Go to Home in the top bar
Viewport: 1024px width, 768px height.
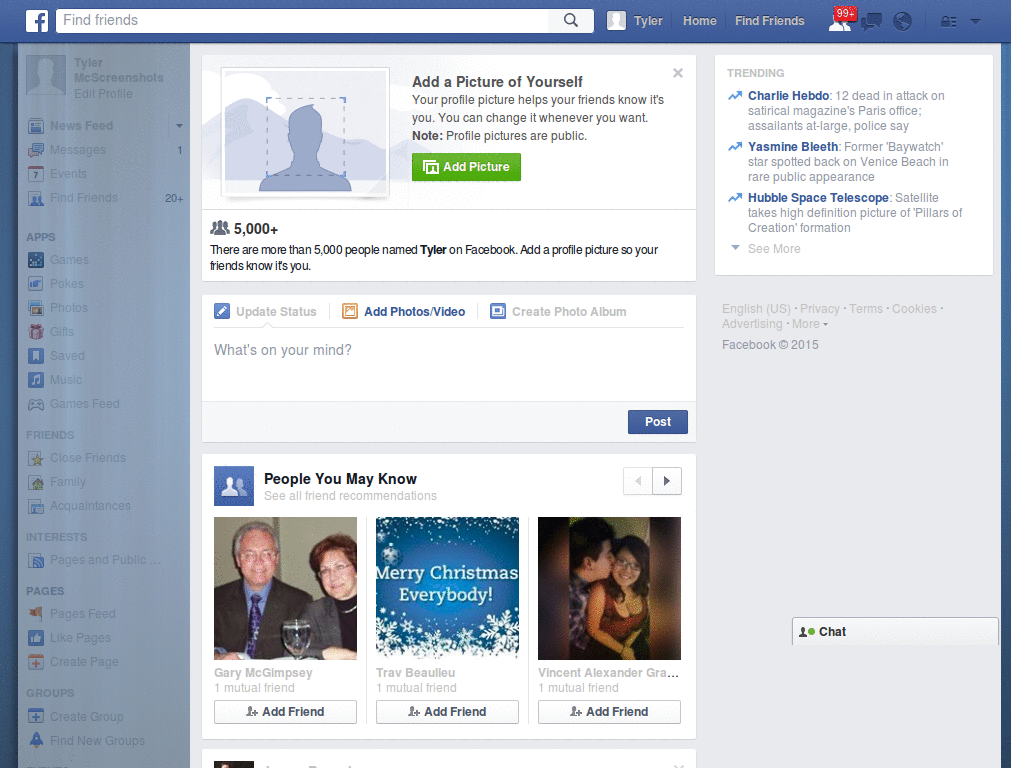point(699,21)
